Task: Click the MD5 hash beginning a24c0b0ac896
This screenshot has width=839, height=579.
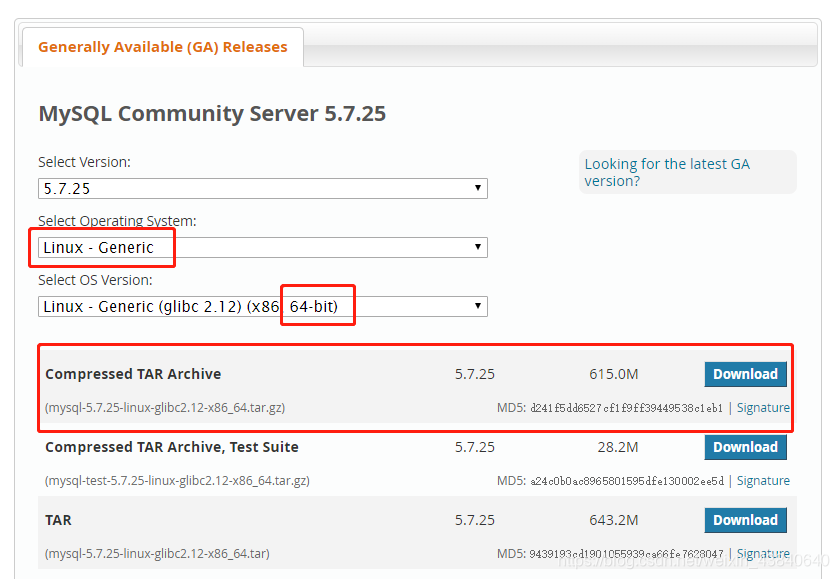Action: 627,481
